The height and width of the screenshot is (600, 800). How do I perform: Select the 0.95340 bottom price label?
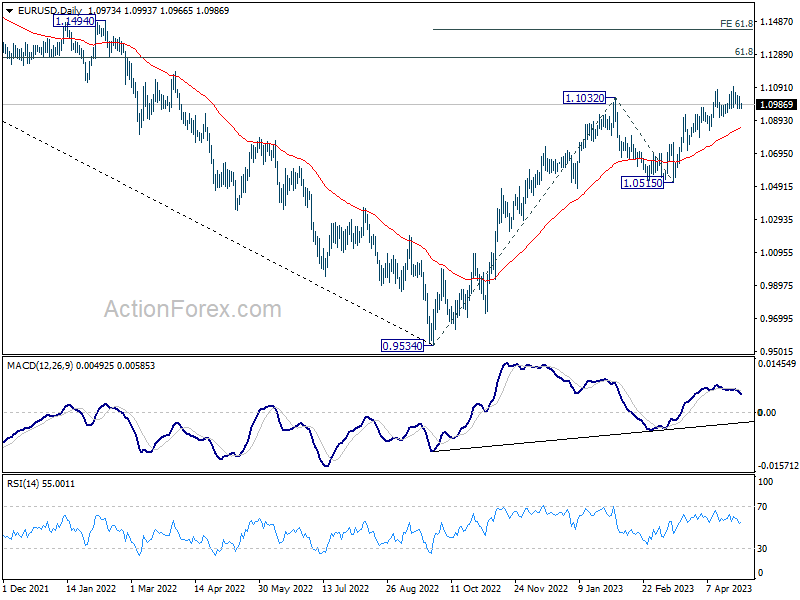(403, 346)
